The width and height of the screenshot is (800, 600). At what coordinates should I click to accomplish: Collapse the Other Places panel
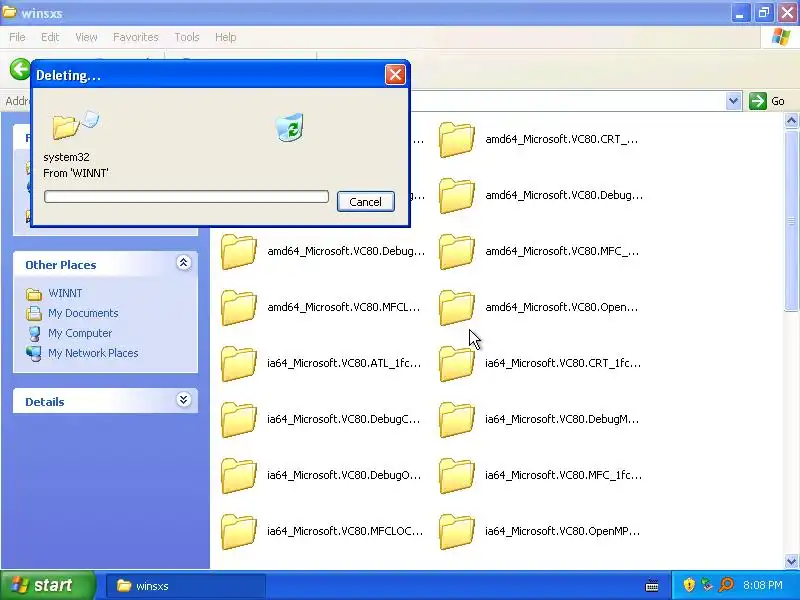(184, 263)
